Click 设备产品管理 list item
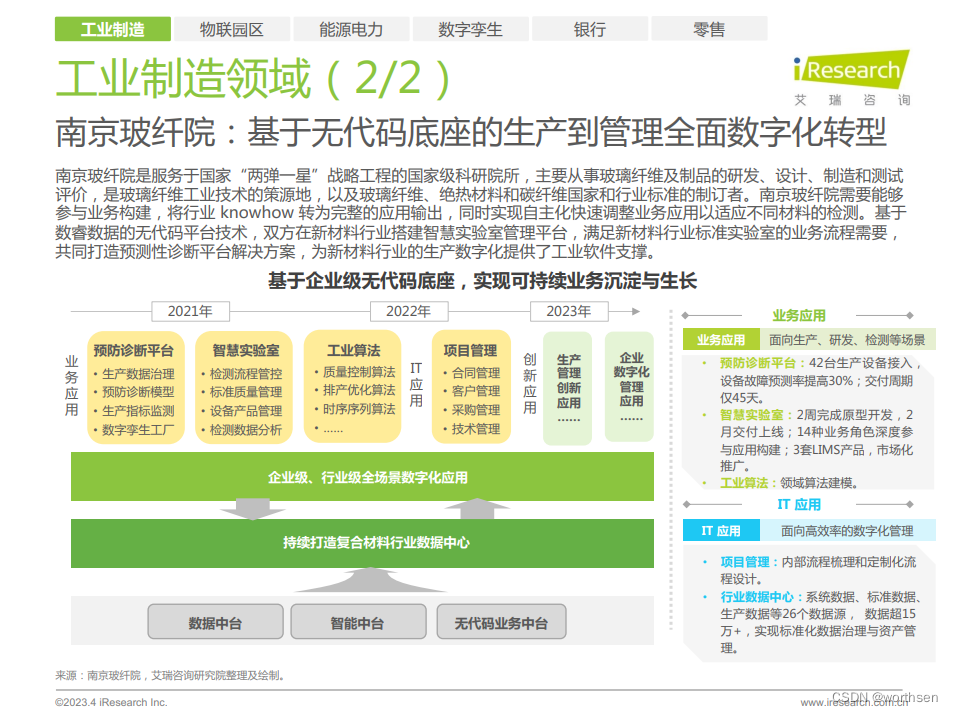953x712 pixels. point(246,411)
